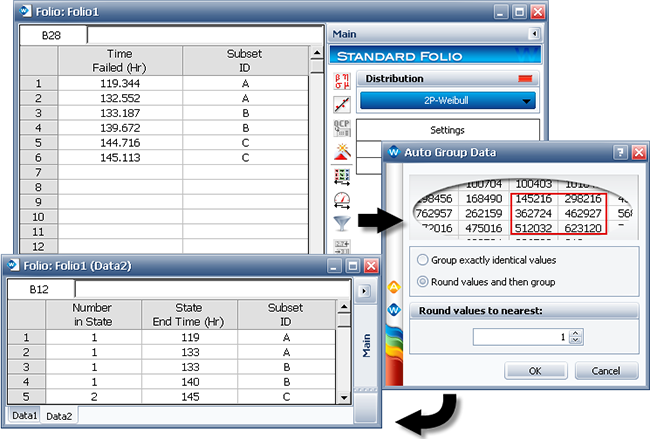The image size is (650, 439).
Task: Switch to the Data1 sheet tab
Action: pos(24,415)
